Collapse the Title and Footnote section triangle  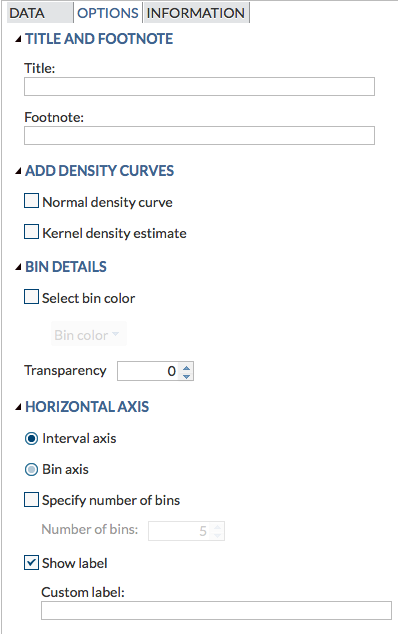(18, 39)
